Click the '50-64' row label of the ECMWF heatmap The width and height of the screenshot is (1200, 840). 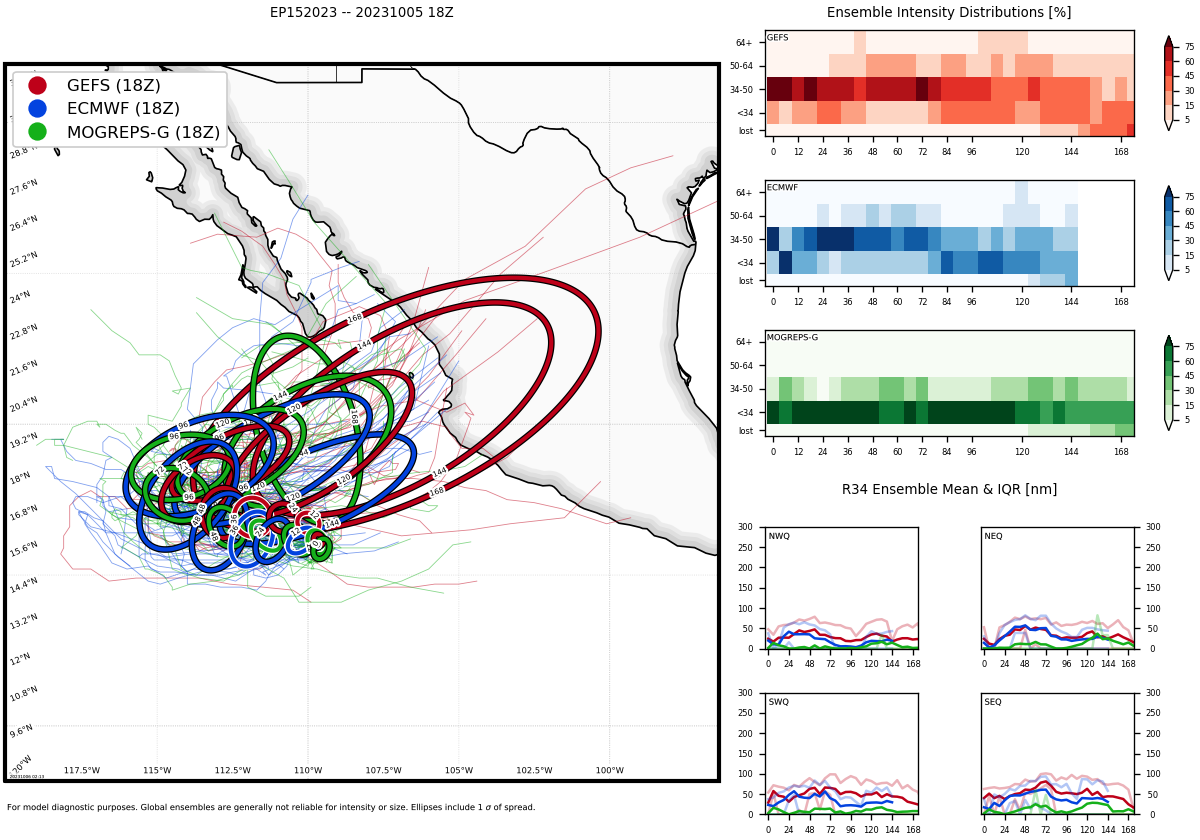[x=741, y=216]
